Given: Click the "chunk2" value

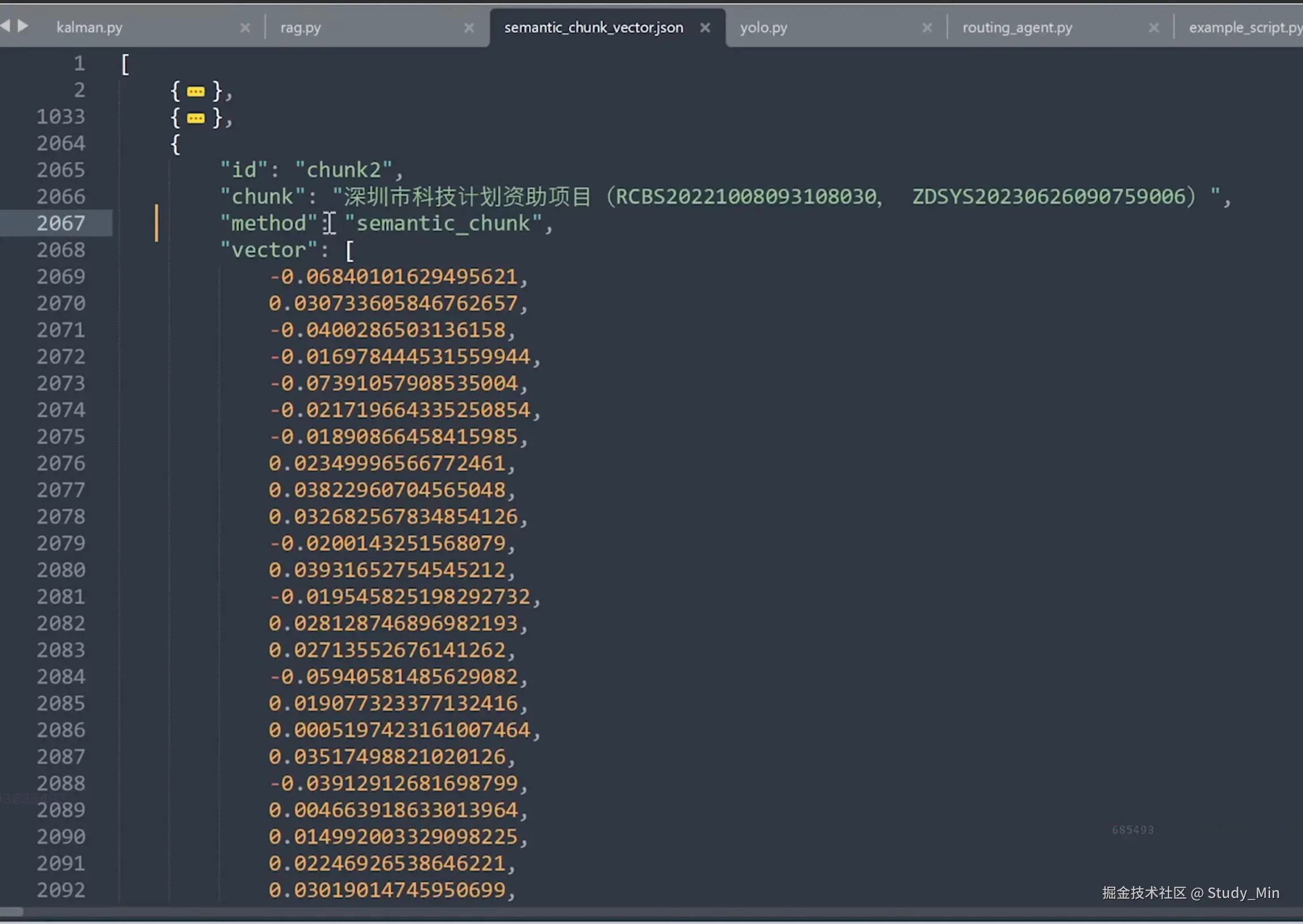Looking at the screenshot, I should (344, 170).
